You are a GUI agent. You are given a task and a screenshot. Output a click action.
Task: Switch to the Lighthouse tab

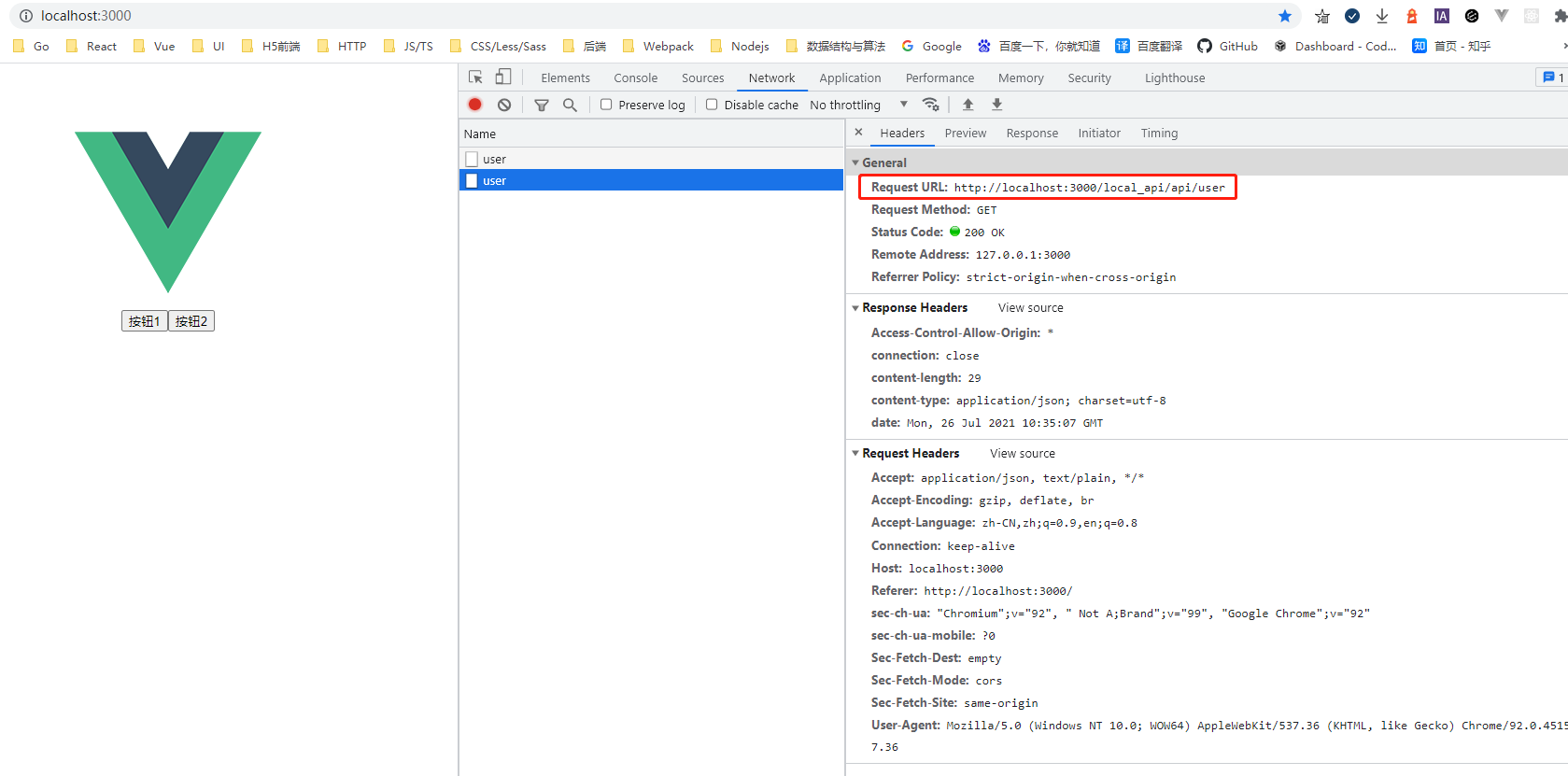(1175, 78)
